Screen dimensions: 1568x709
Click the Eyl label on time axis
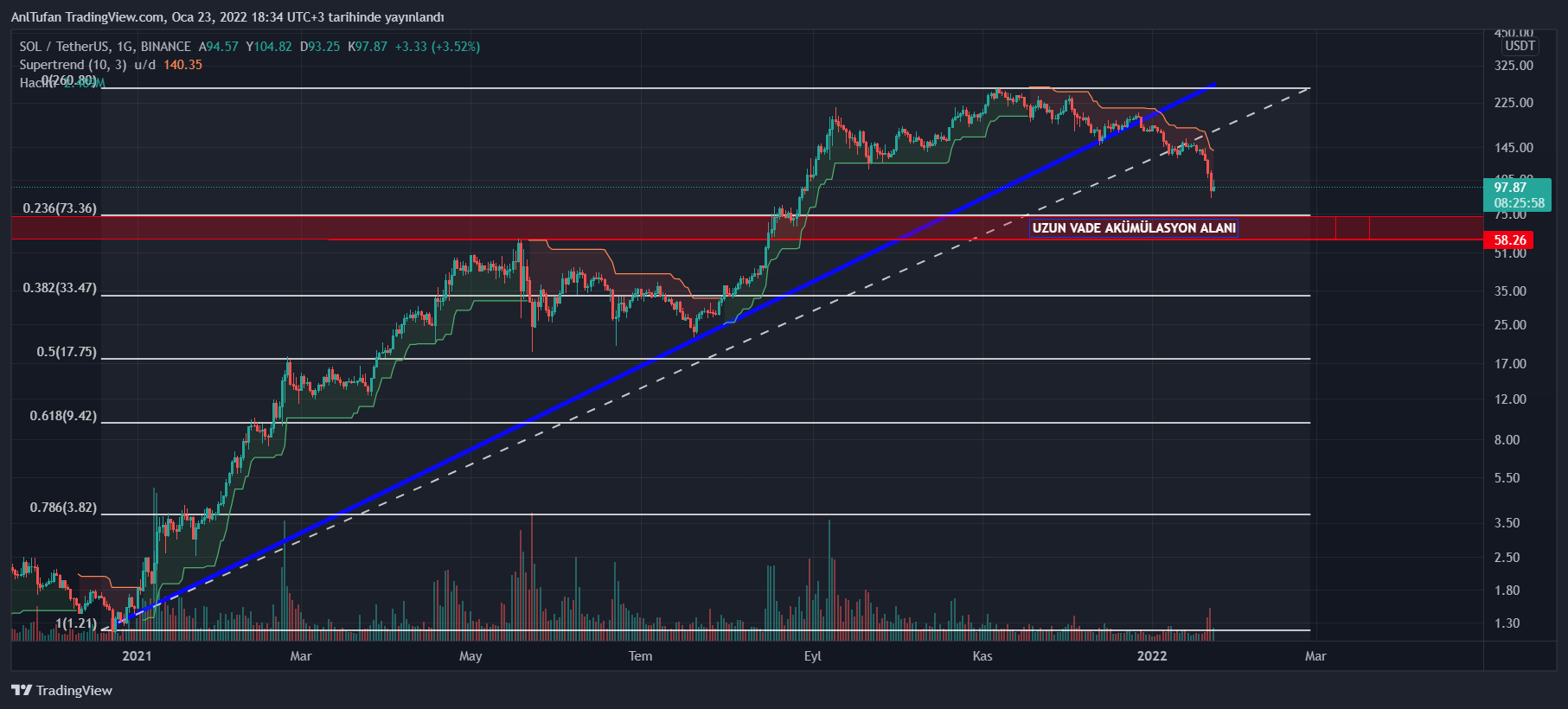click(812, 656)
